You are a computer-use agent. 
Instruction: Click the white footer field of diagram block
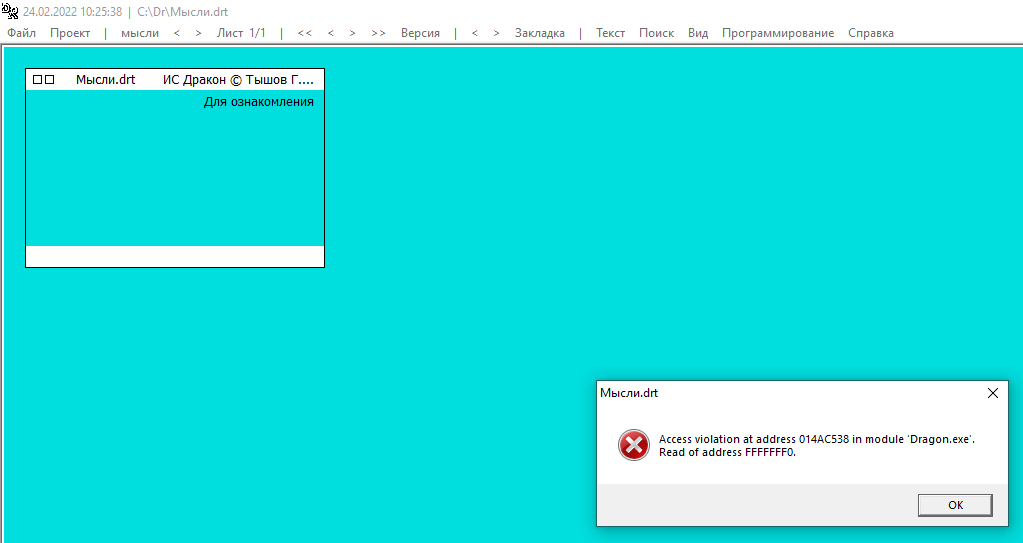click(175, 256)
